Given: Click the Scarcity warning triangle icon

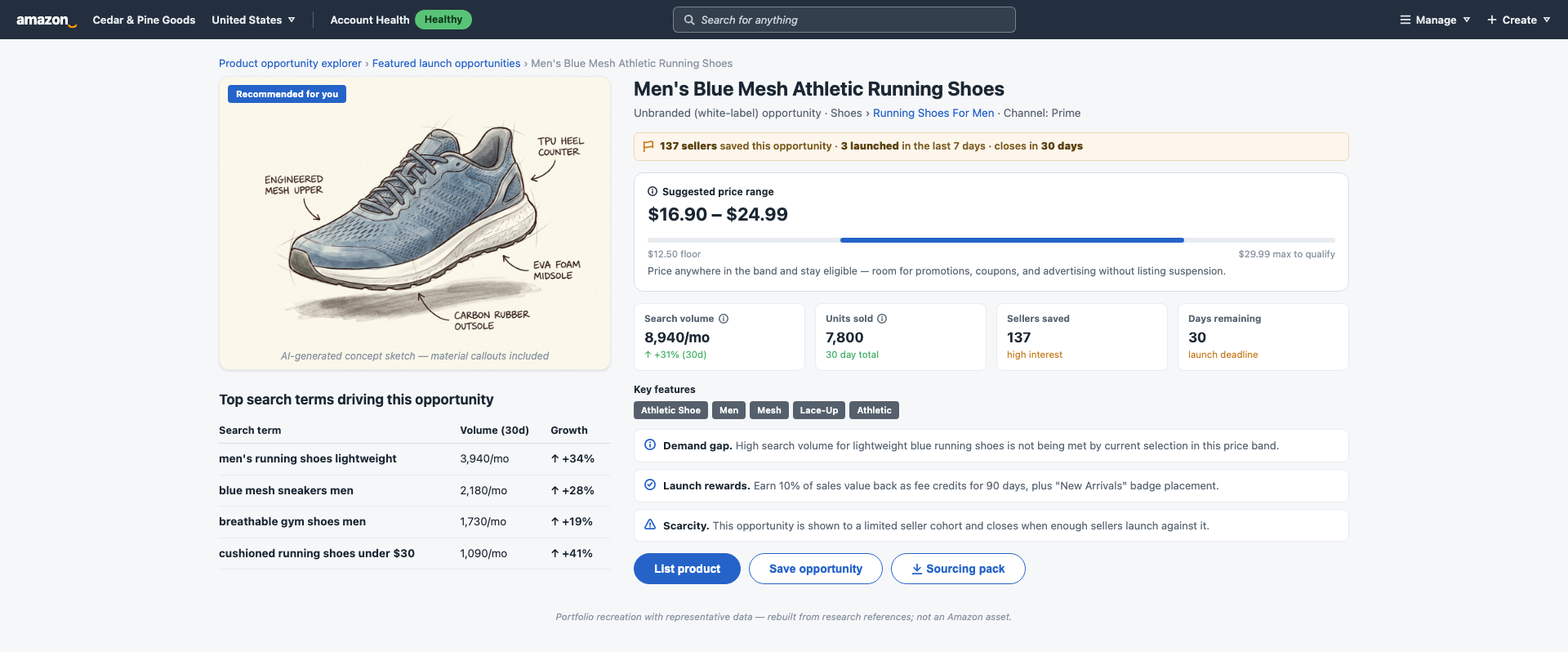Looking at the screenshot, I should [x=650, y=525].
